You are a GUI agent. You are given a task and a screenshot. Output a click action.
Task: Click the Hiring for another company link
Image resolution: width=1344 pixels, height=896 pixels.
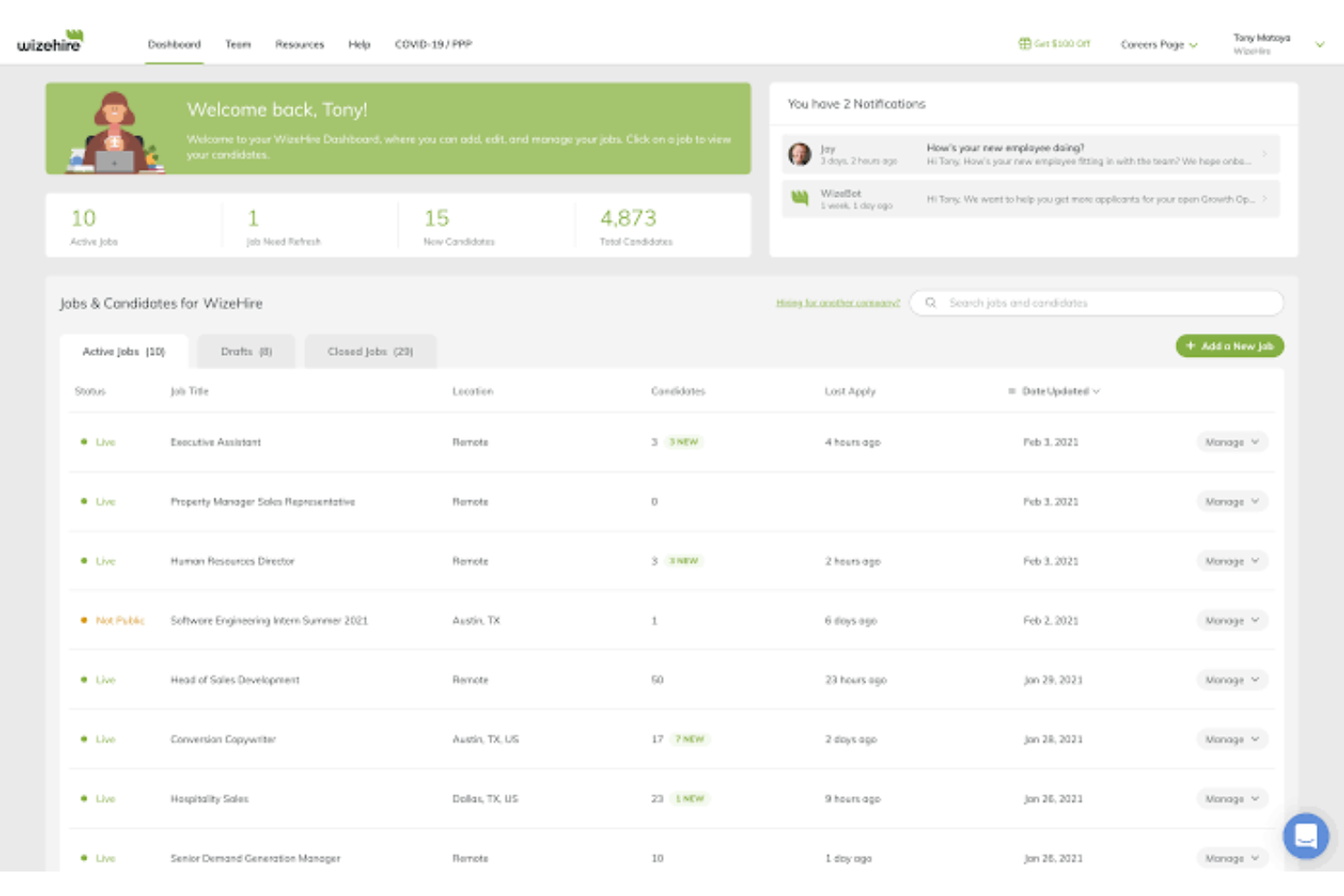(838, 303)
